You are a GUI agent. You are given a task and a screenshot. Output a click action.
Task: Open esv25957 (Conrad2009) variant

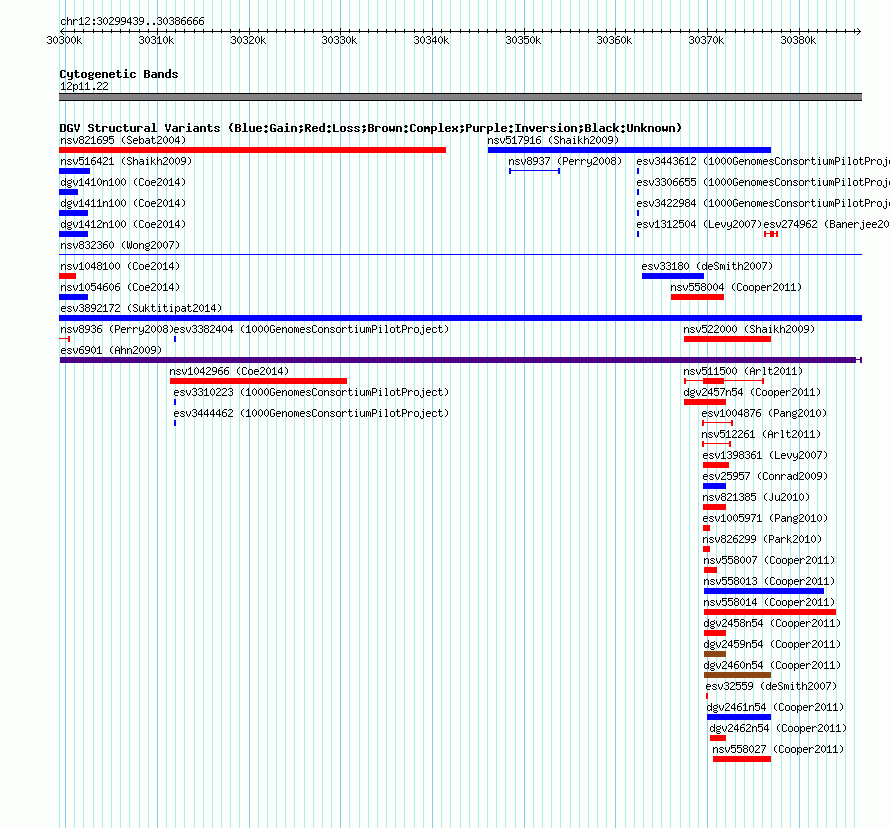coord(765,476)
